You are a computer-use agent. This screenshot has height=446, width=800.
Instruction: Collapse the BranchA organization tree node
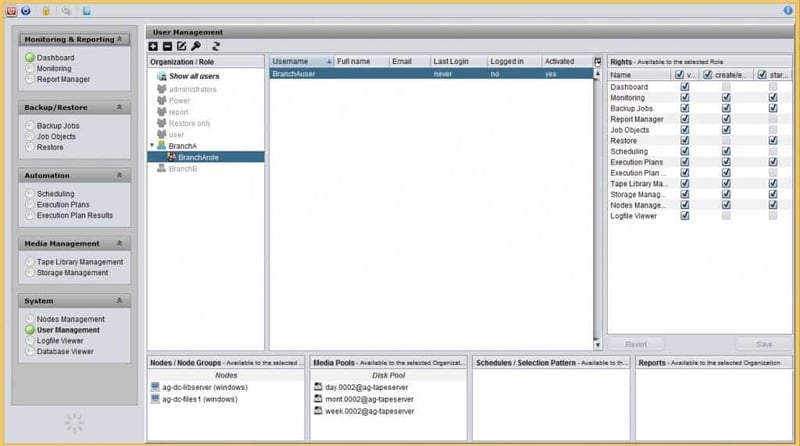click(152, 145)
